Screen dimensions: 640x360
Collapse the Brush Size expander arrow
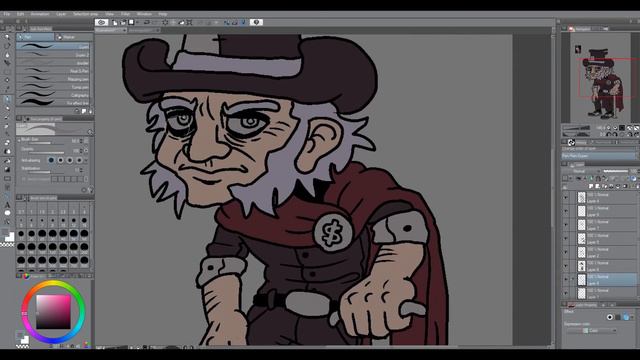[x=18, y=140]
